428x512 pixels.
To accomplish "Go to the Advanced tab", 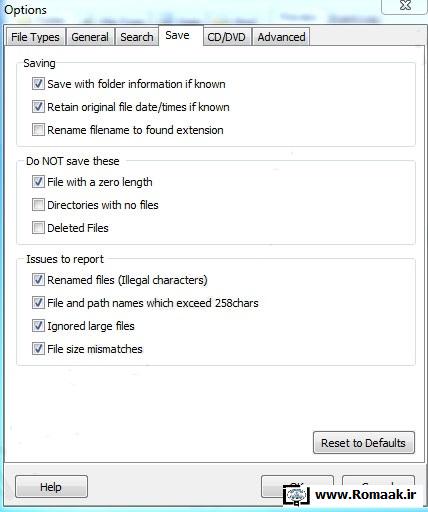I will click(281, 37).
